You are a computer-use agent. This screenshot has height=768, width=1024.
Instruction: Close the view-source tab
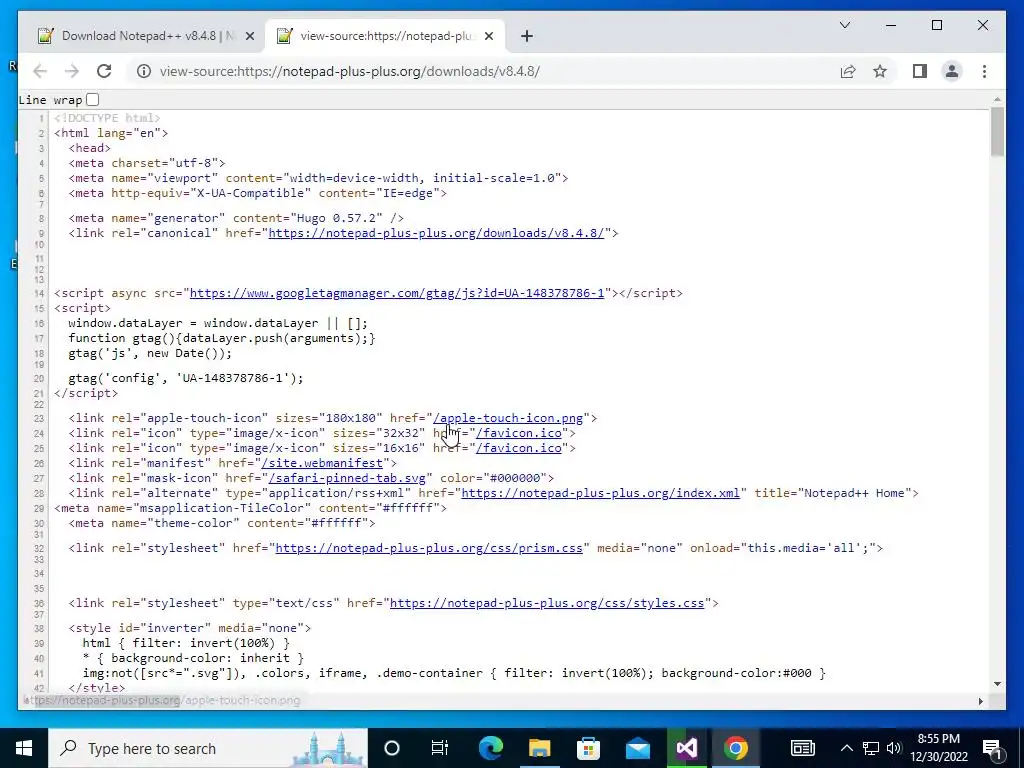click(x=490, y=37)
